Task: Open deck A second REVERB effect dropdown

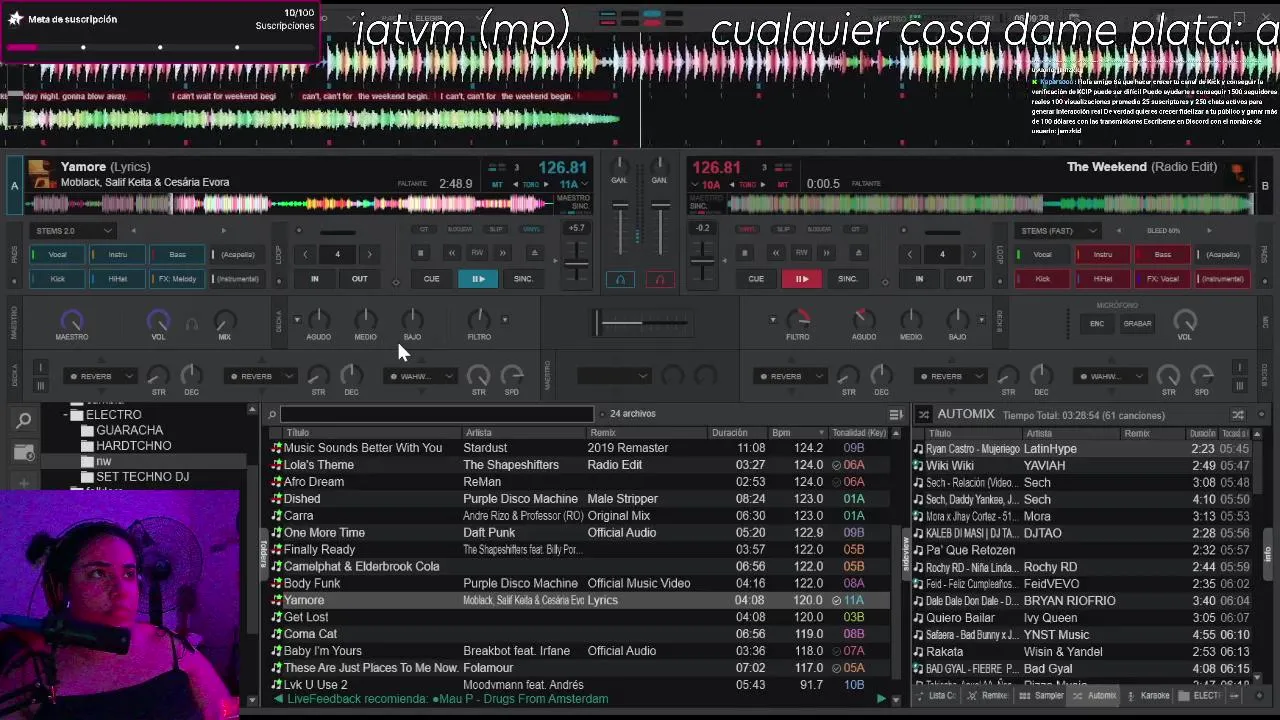Action: 259,377
